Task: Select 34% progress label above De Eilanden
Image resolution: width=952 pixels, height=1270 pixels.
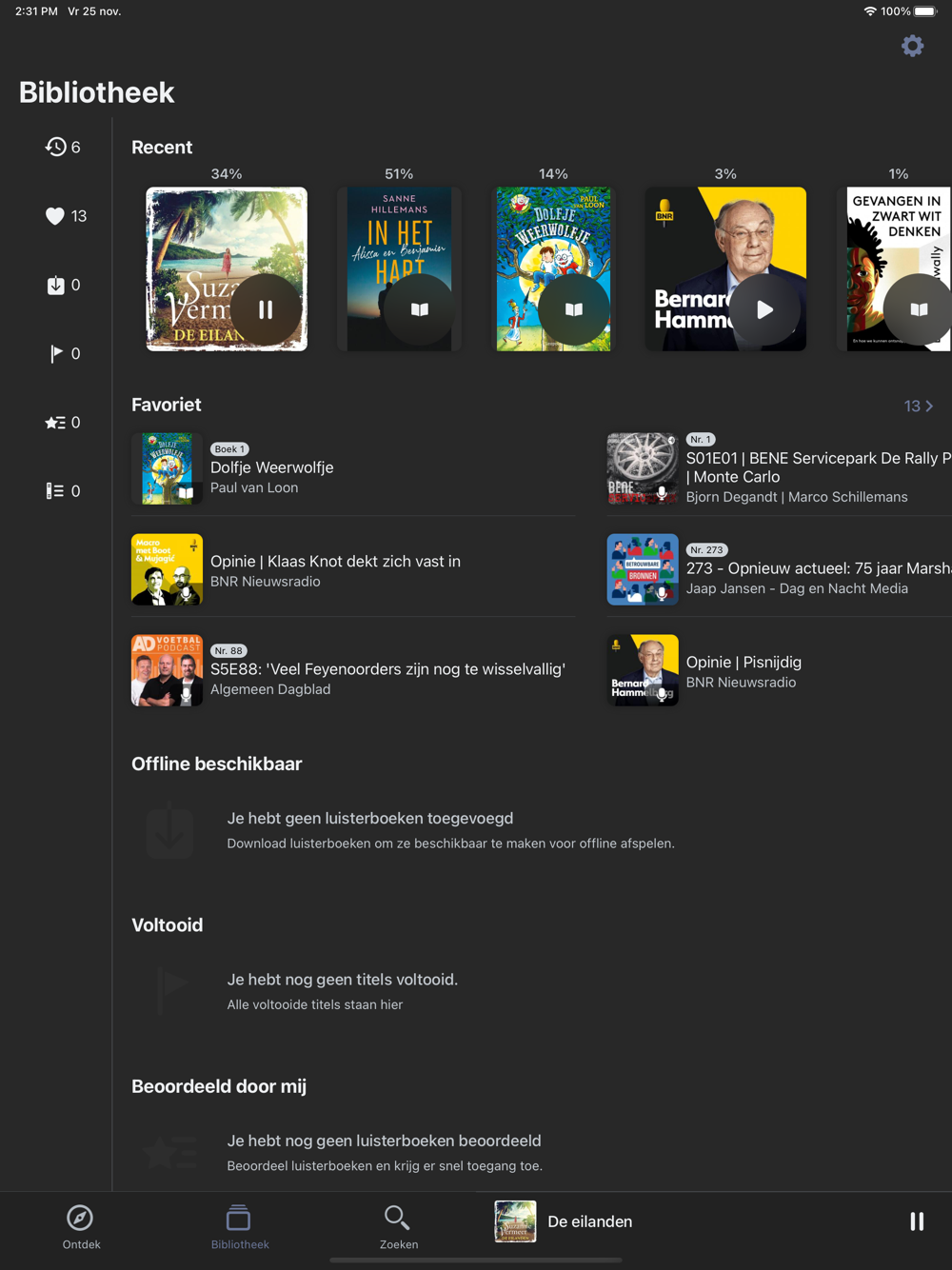Action: pos(227,174)
